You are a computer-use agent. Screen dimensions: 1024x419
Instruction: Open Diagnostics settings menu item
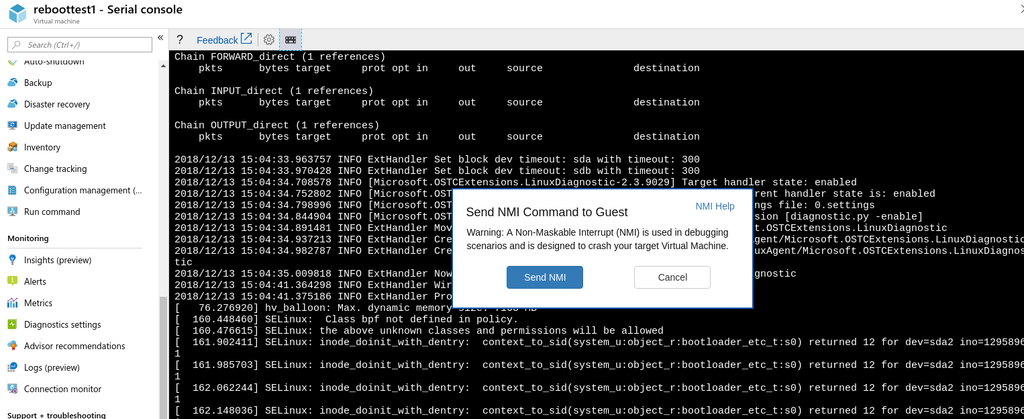62,325
